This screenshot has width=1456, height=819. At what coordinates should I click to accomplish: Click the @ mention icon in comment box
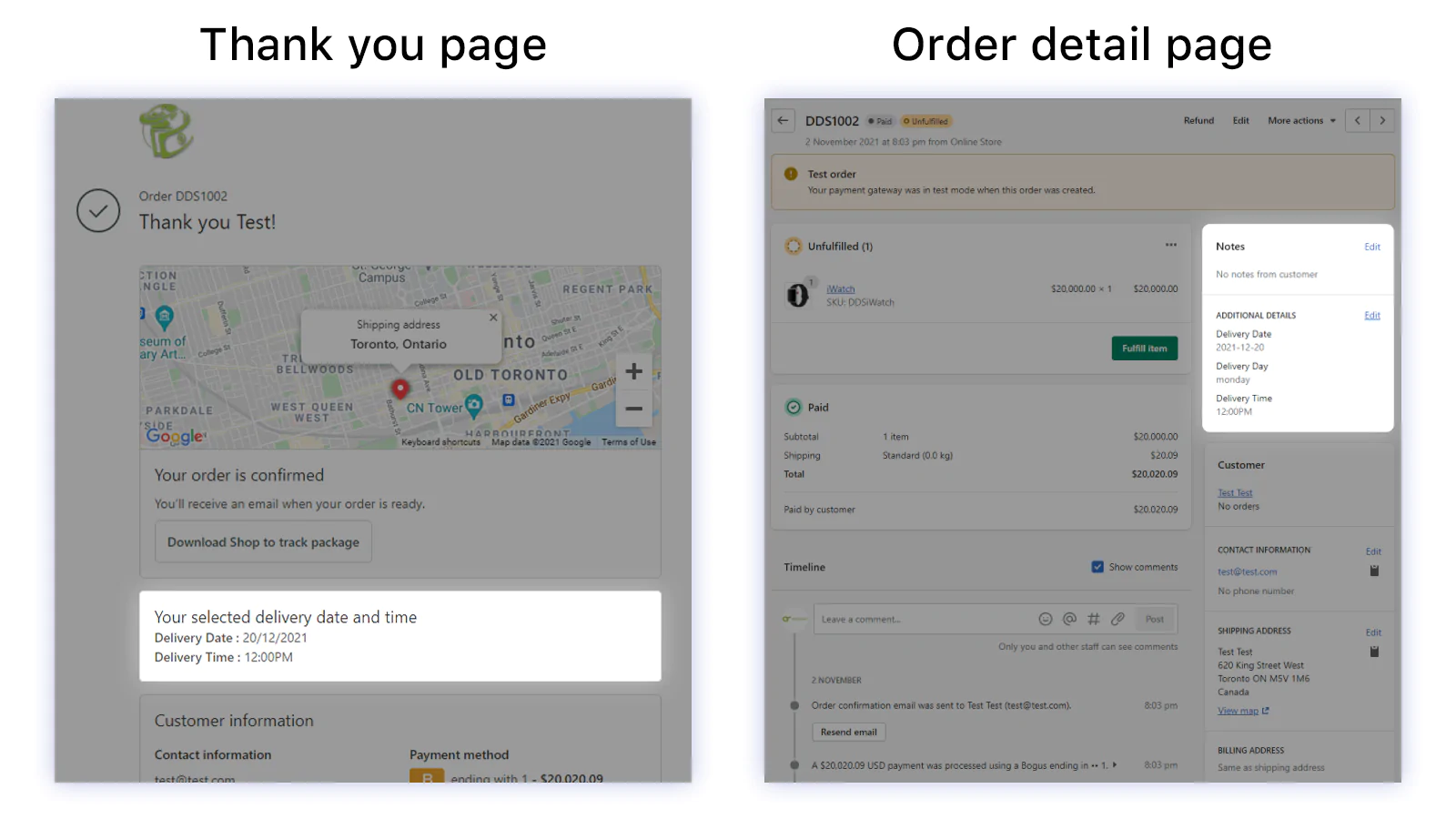pyautogui.click(x=1070, y=619)
